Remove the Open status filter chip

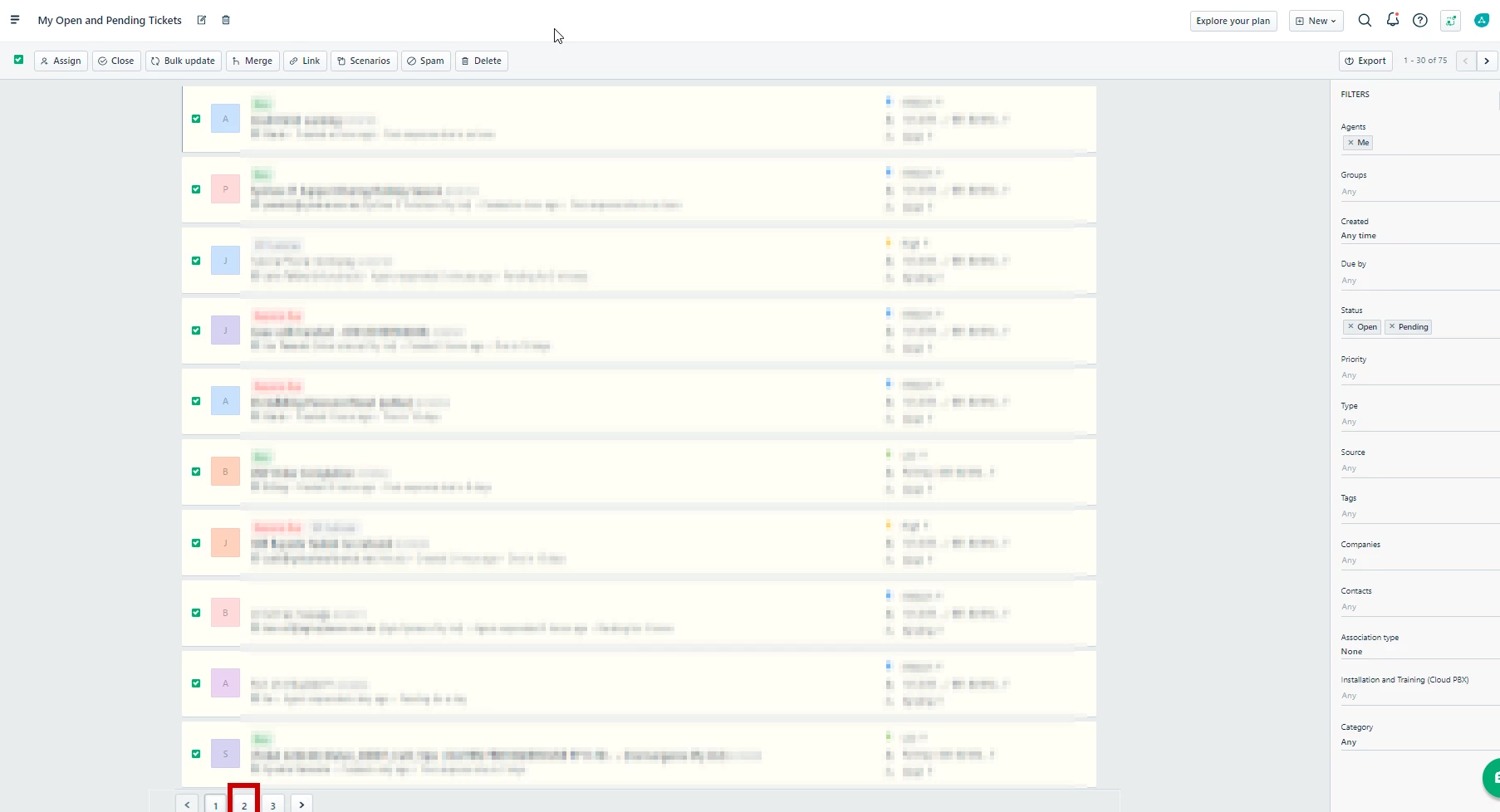click(1350, 327)
